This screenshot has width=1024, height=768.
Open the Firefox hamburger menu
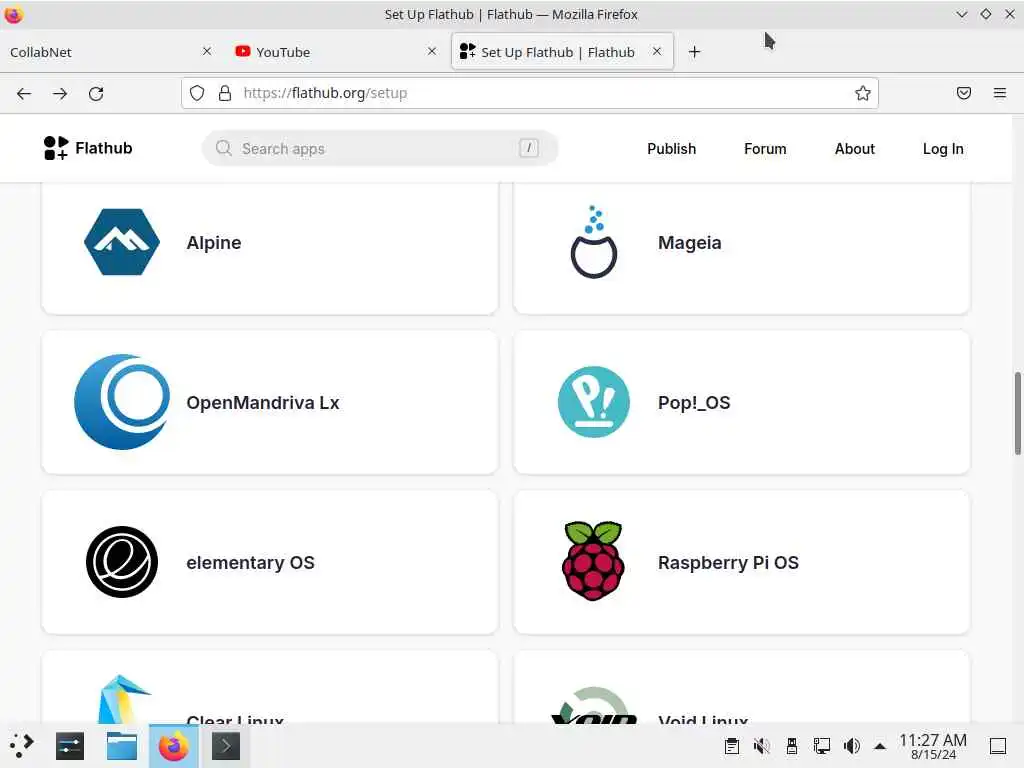[x=1000, y=93]
